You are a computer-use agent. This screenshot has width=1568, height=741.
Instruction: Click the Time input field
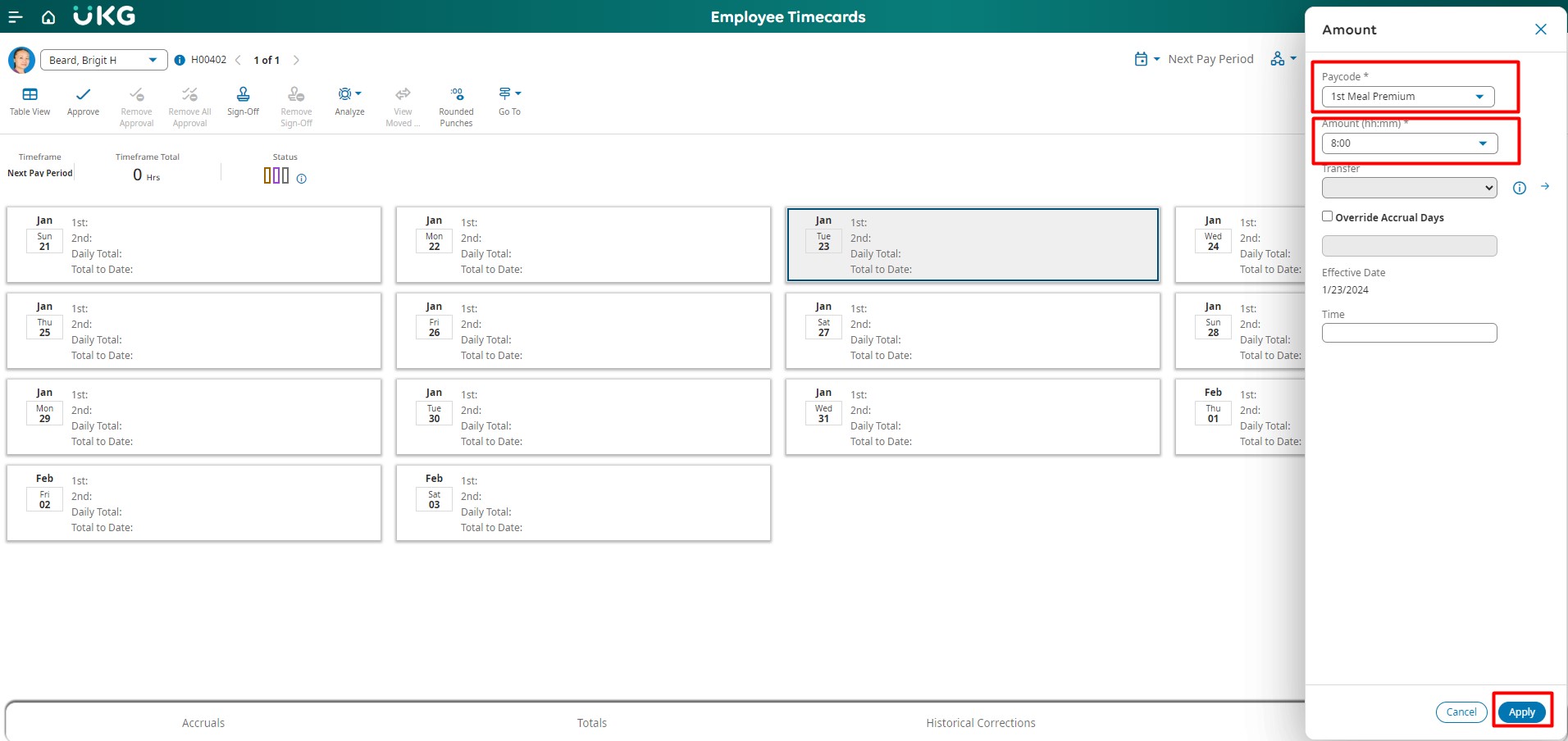(x=1409, y=333)
